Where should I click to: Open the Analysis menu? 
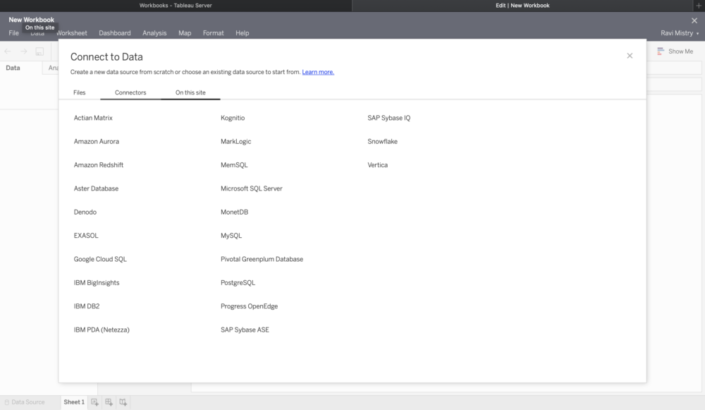click(154, 33)
